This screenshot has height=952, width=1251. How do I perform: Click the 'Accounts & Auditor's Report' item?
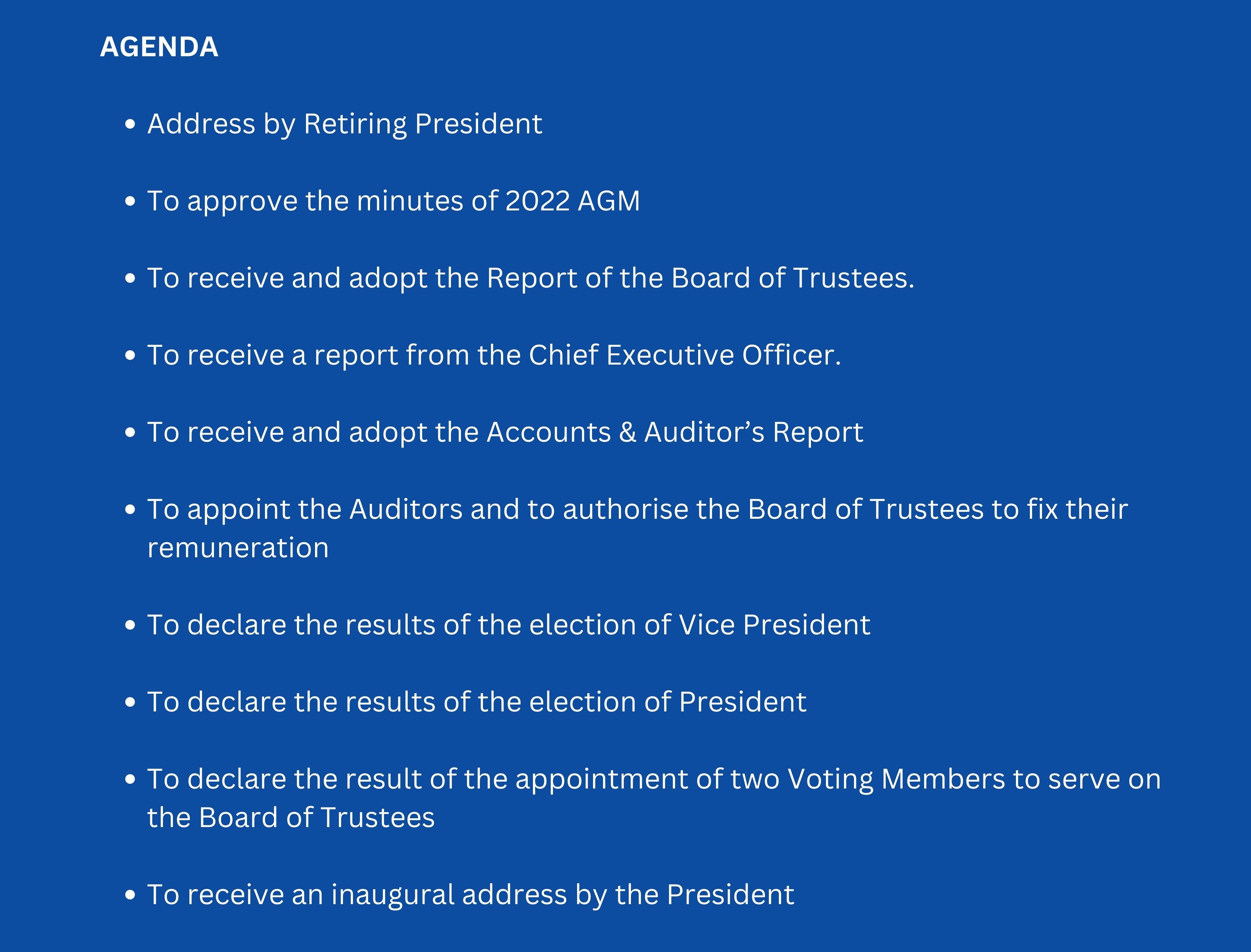[505, 432]
